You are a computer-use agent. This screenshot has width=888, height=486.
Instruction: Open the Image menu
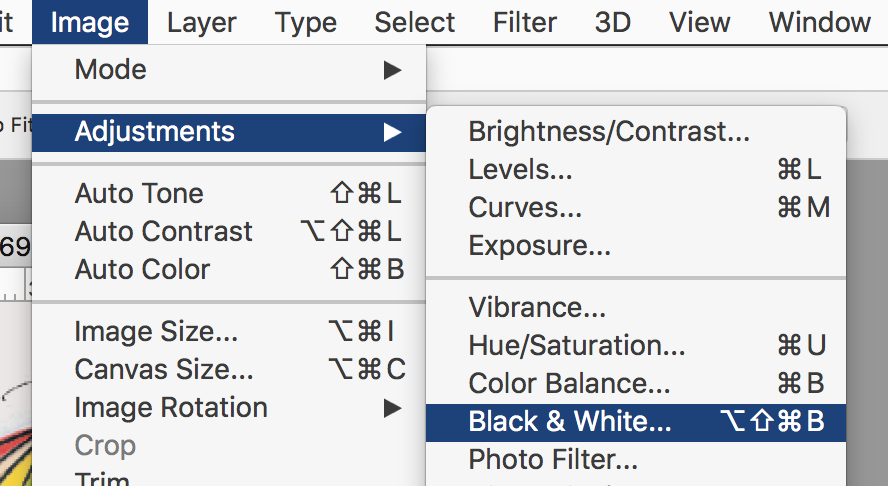(90, 22)
